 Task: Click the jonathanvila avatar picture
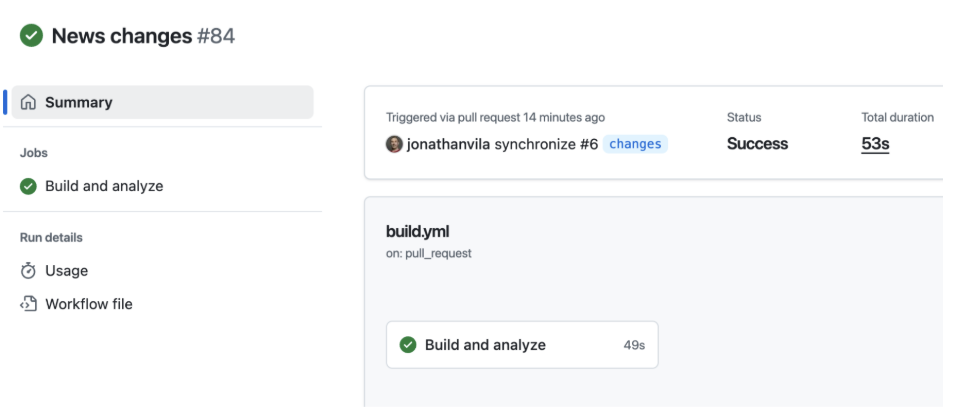click(394, 144)
